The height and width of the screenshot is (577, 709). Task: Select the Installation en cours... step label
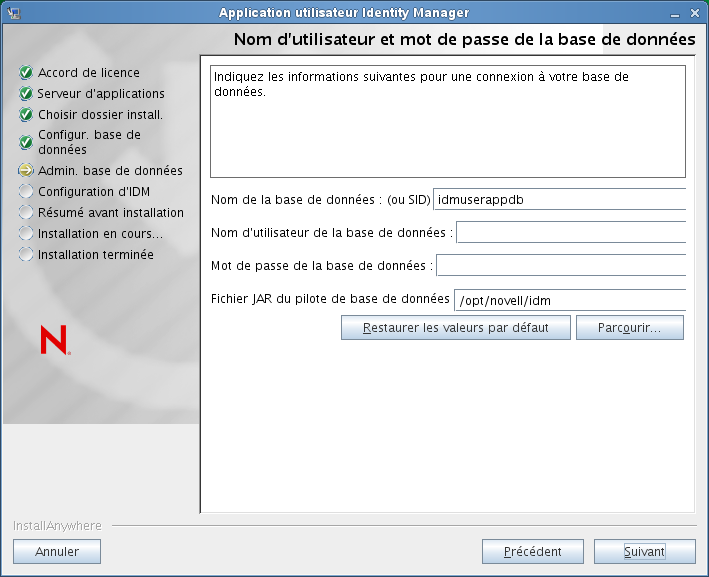(x=100, y=234)
